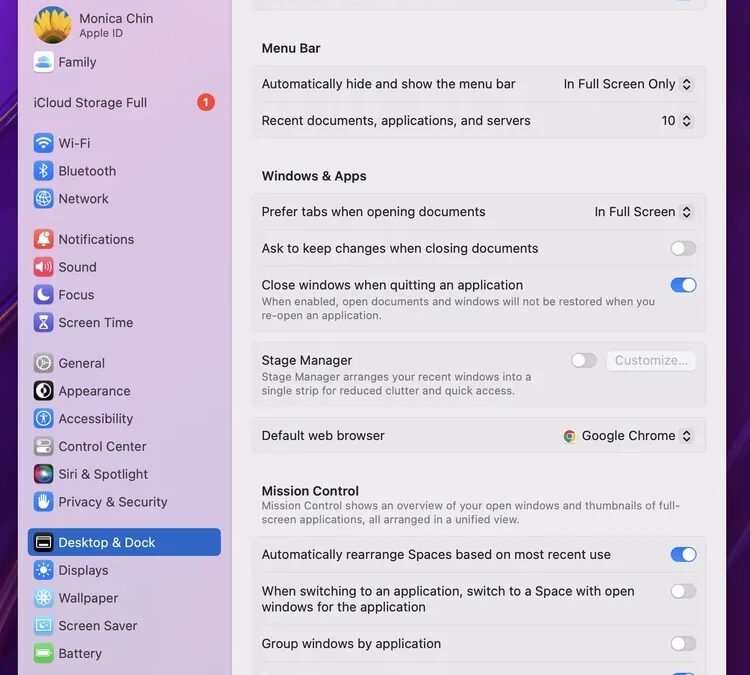750x675 pixels.
Task: Open the Focus moon icon
Action: pyautogui.click(x=43, y=295)
